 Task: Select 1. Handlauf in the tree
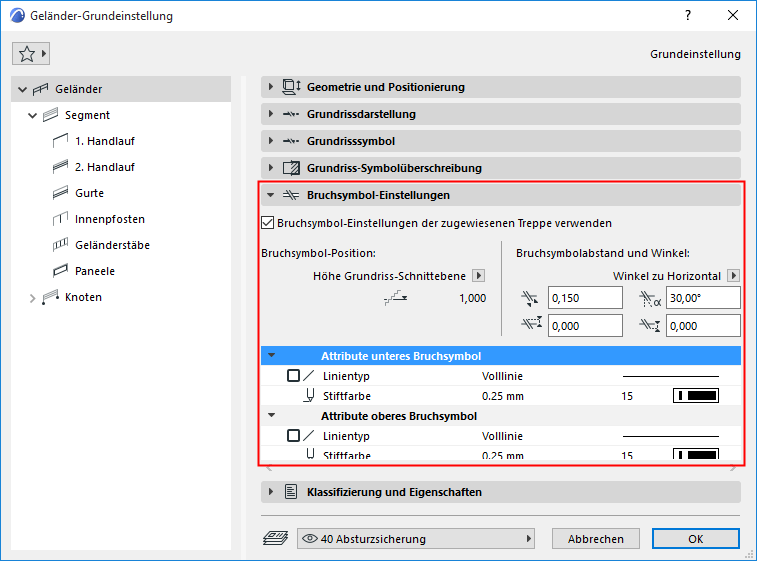click(x=104, y=141)
